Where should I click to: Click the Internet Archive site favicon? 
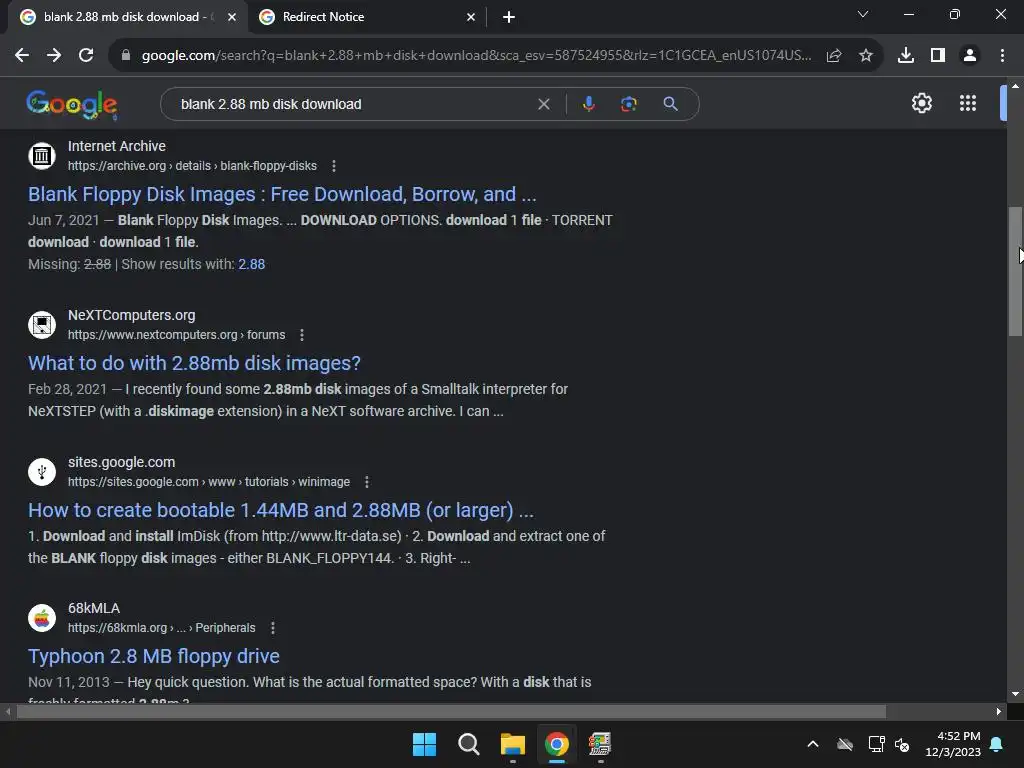[x=42, y=156]
